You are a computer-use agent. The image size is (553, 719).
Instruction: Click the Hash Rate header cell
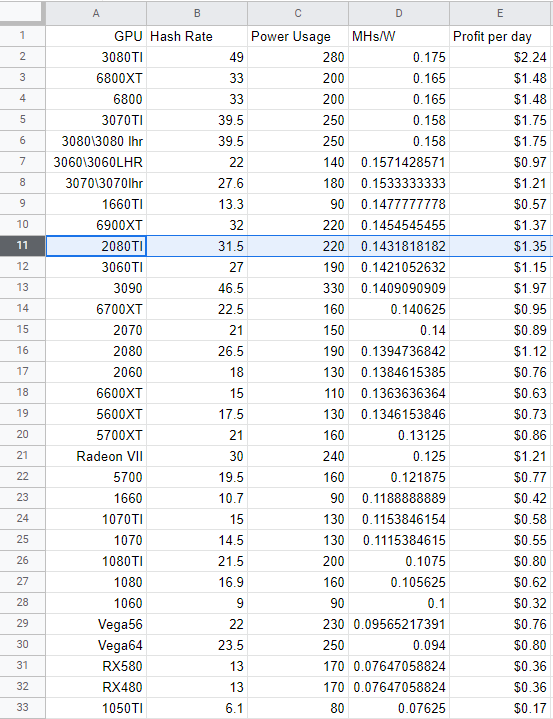click(197, 36)
